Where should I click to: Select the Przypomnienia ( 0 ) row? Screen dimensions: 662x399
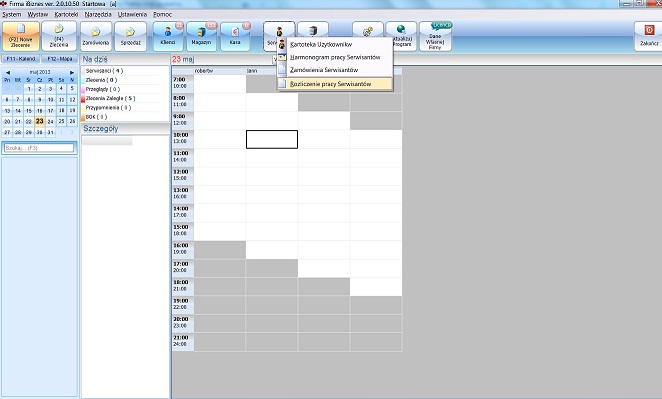tap(121, 108)
